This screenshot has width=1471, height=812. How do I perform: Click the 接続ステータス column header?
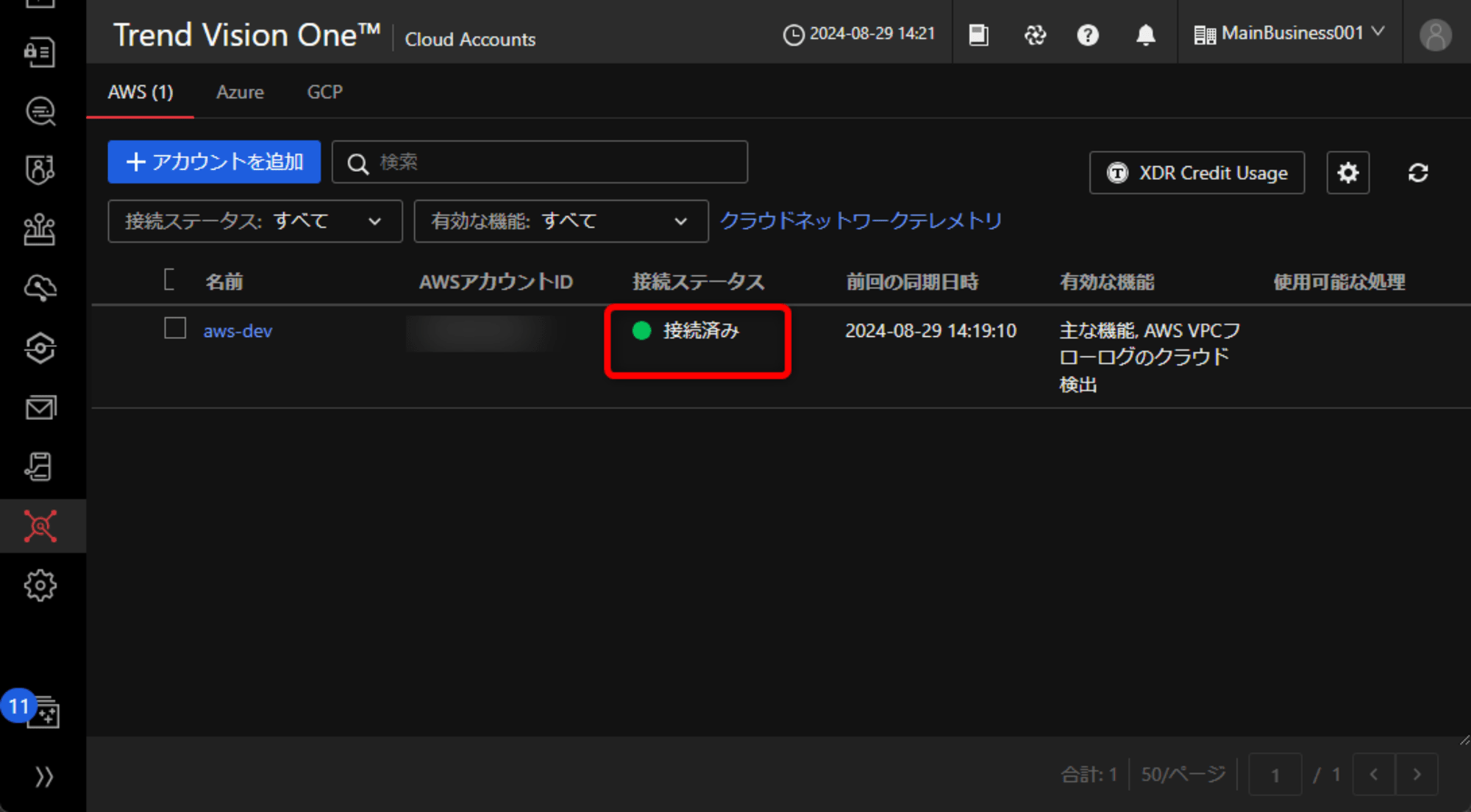[x=699, y=282]
